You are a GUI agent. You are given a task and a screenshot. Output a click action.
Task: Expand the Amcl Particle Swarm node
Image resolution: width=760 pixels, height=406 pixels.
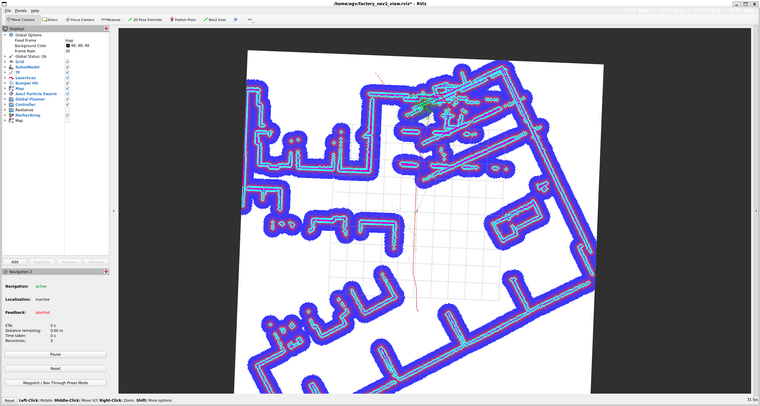(5, 94)
